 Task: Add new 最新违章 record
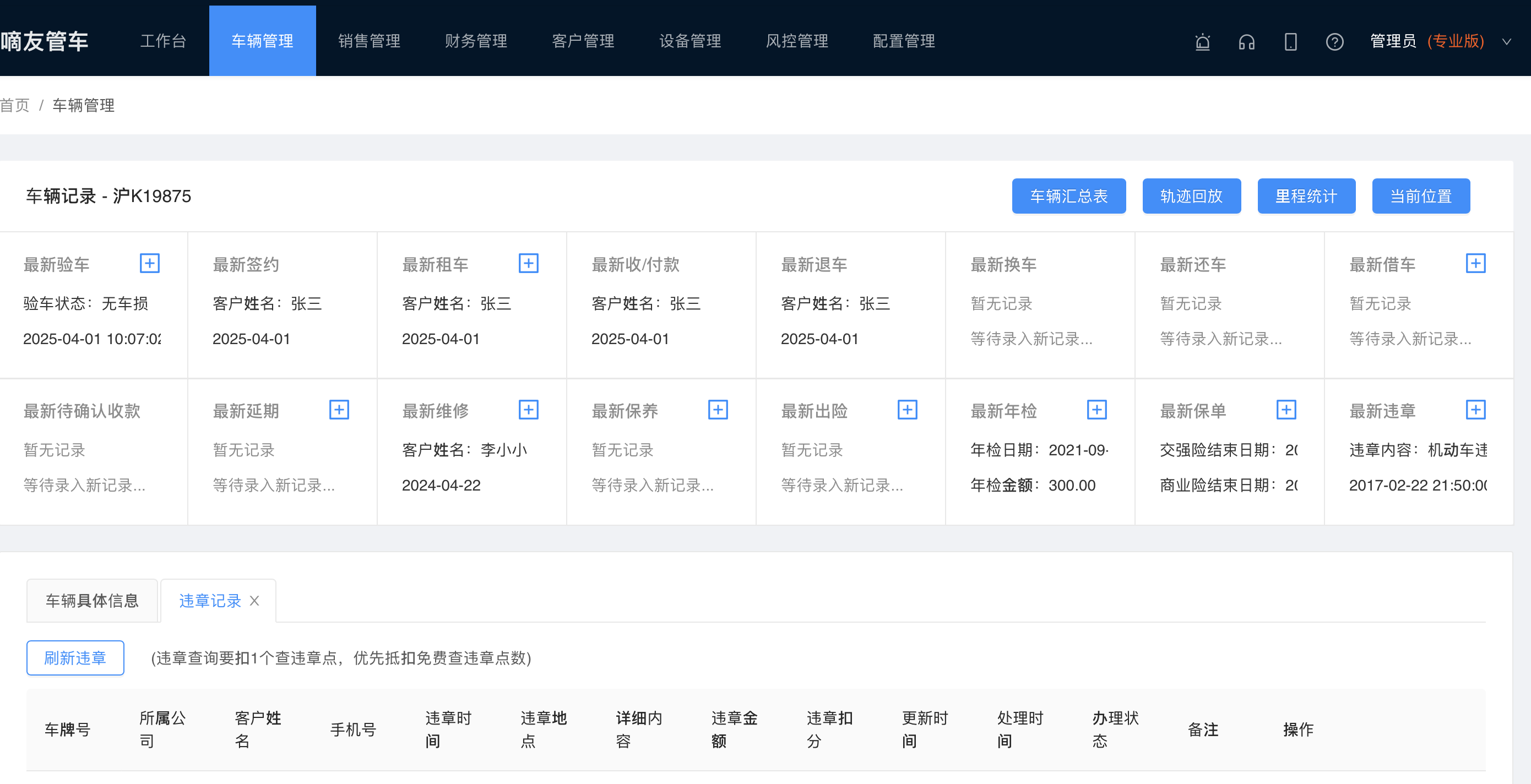click(x=1475, y=410)
